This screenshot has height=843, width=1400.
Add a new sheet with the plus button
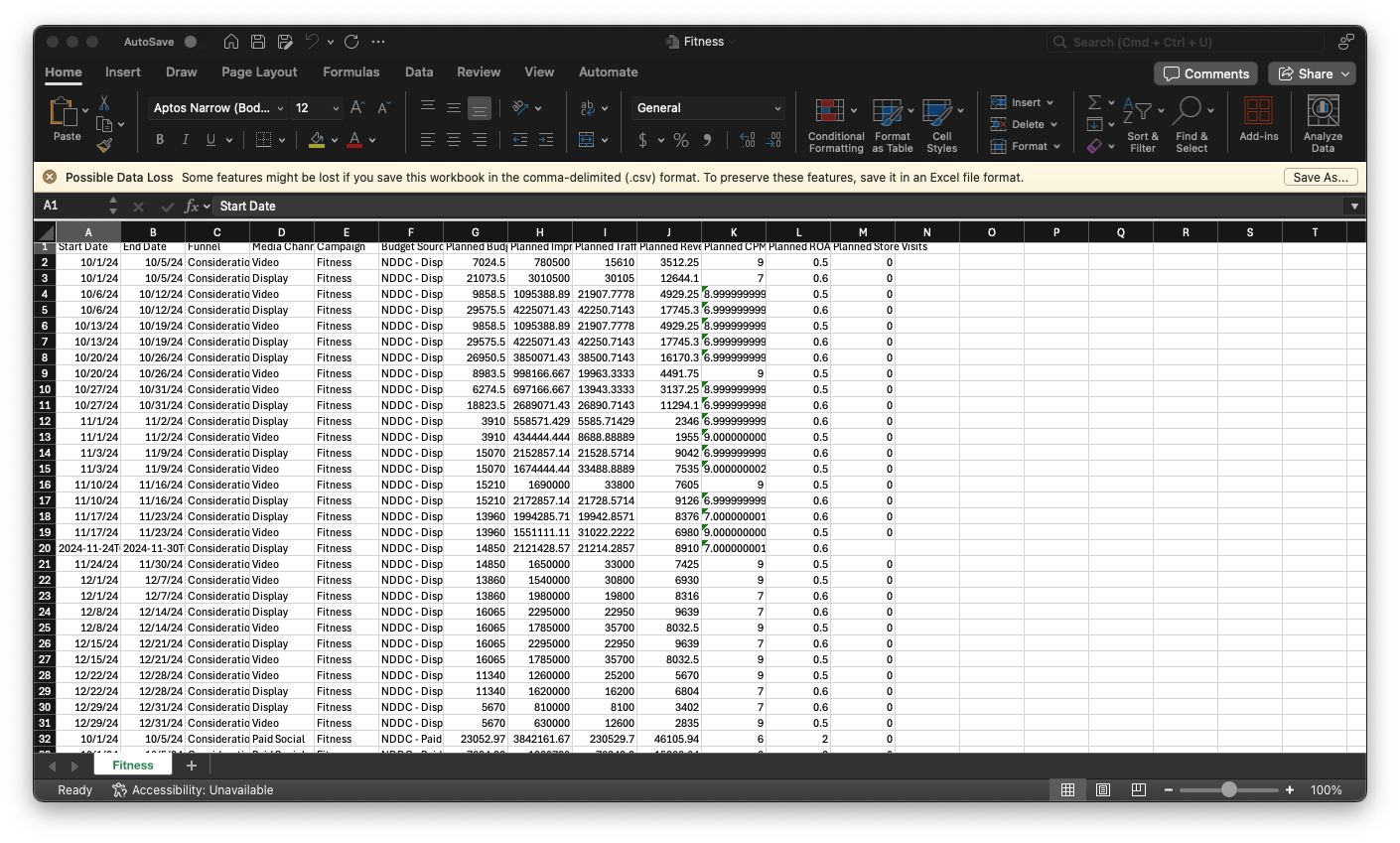(192, 766)
